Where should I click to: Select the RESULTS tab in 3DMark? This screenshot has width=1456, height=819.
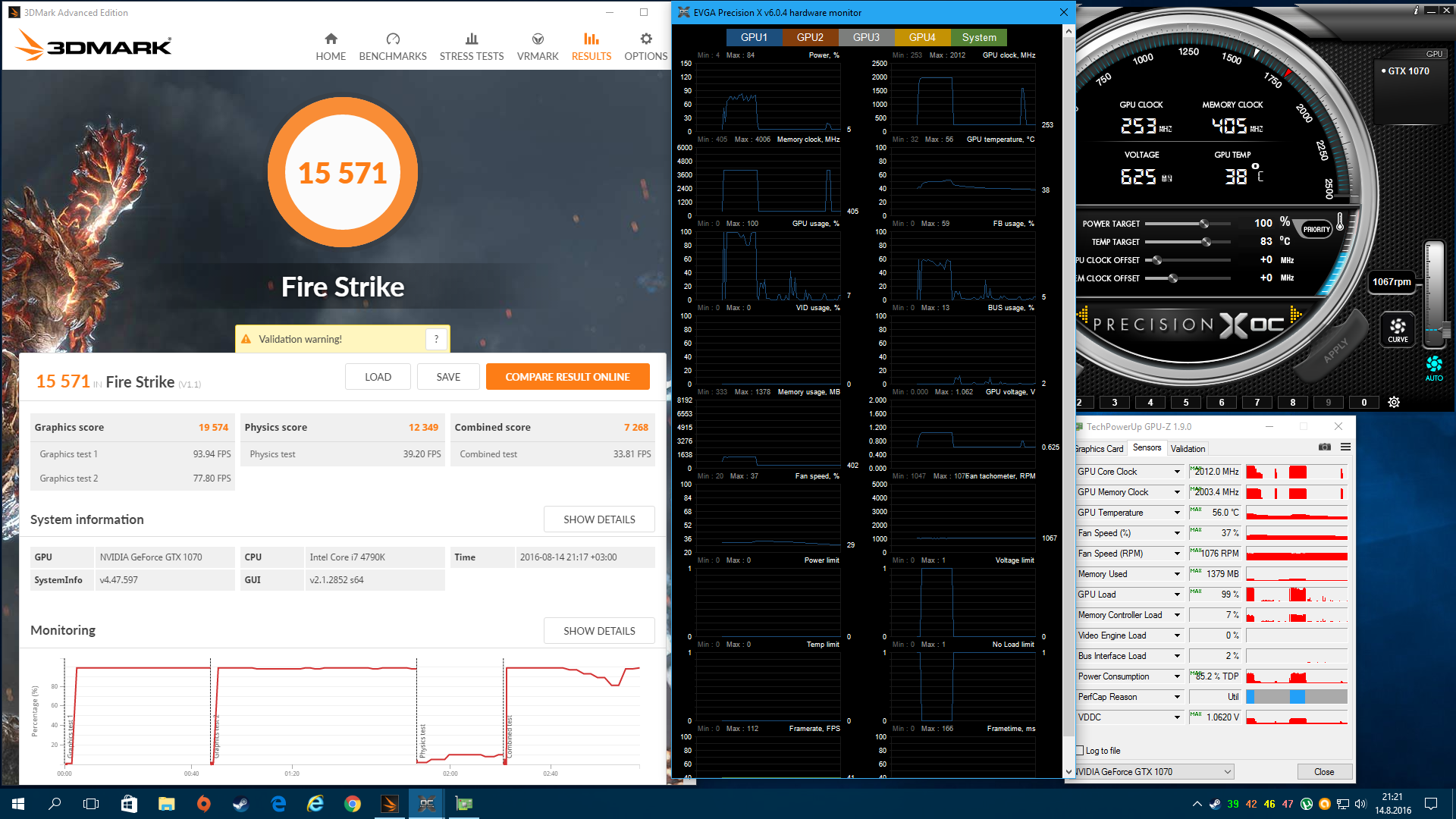click(x=591, y=47)
